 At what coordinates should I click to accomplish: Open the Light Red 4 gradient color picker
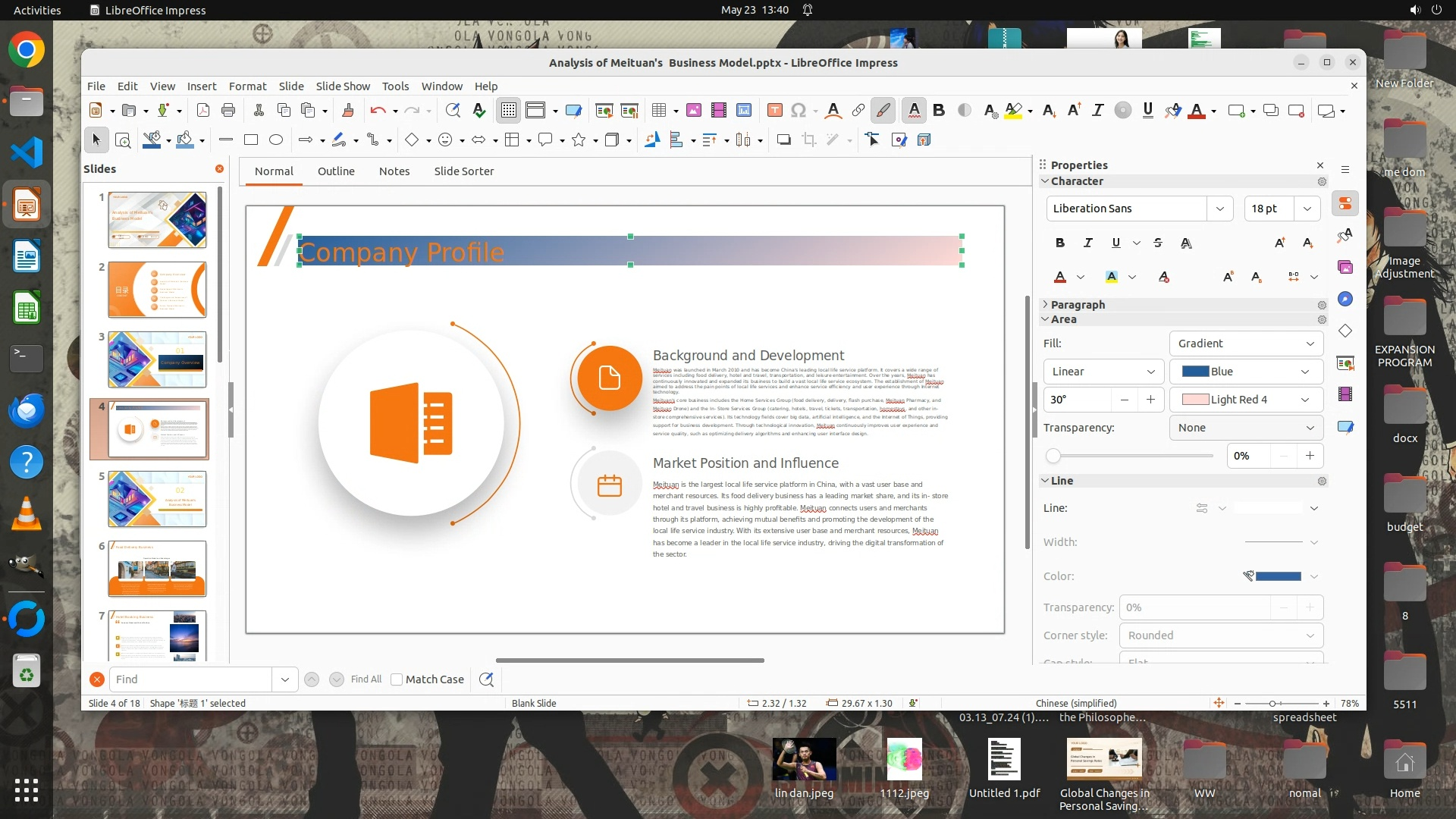tap(1246, 400)
